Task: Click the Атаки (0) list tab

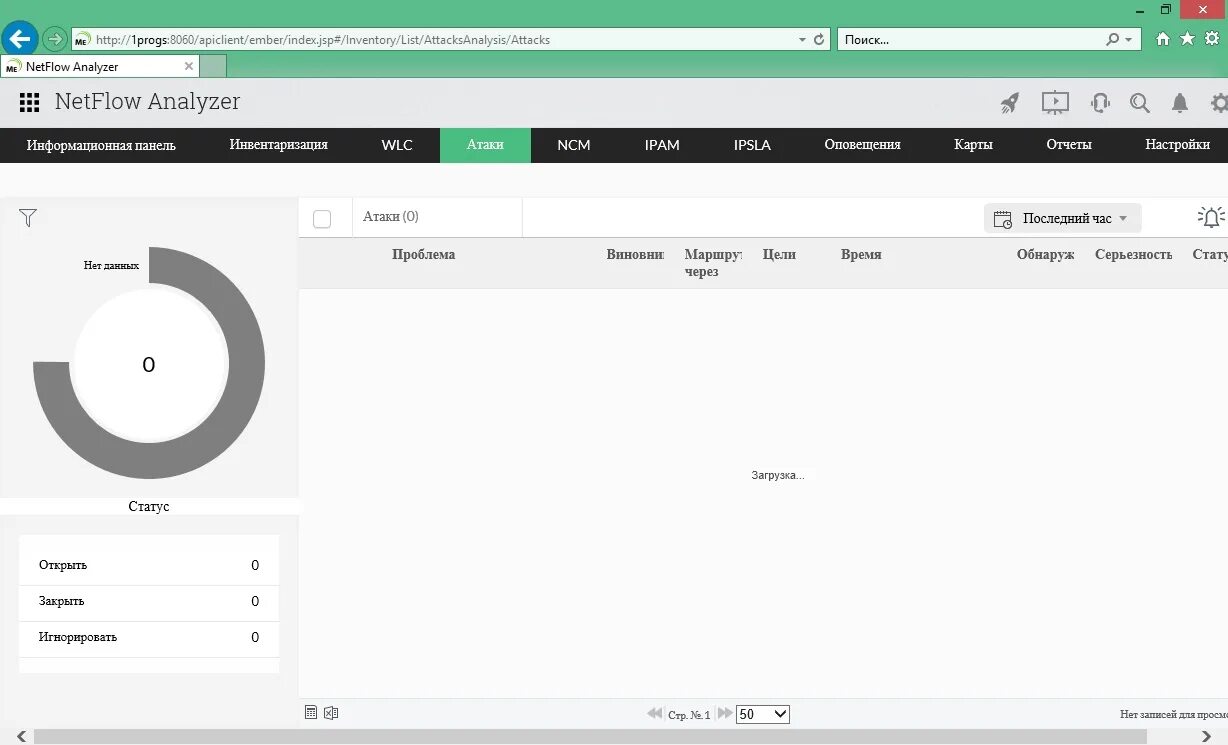Action: tap(391, 217)
